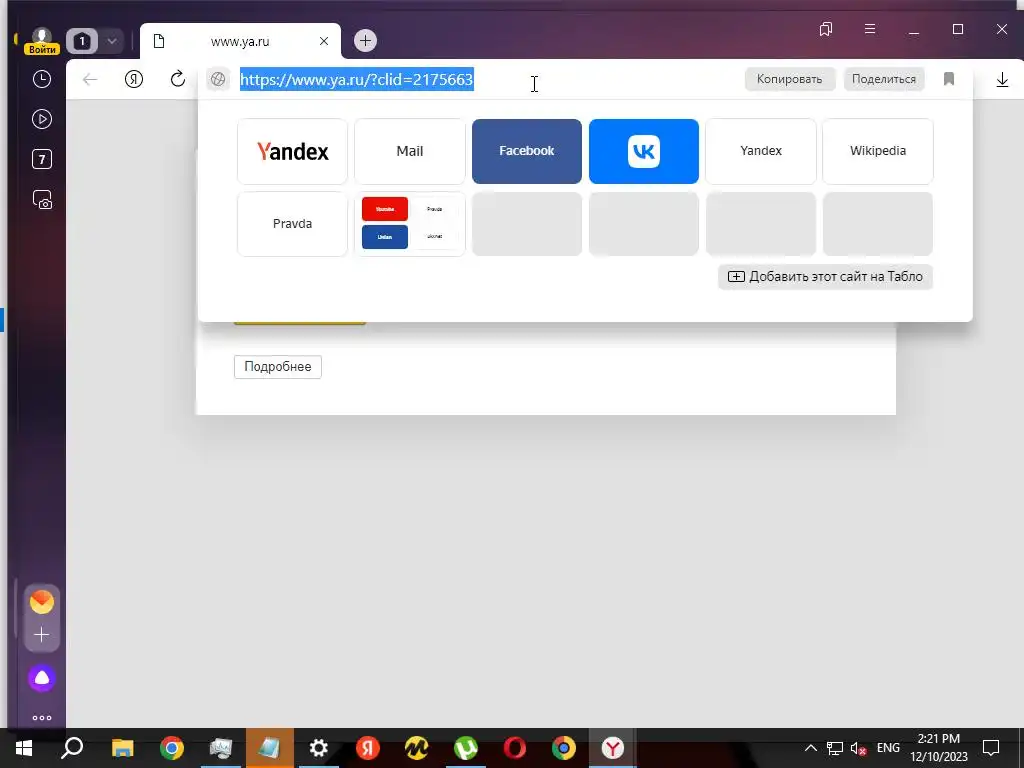Open the Yandex logo tile
This screenshot has width=1024, height=768.
(x=293, y=152)
